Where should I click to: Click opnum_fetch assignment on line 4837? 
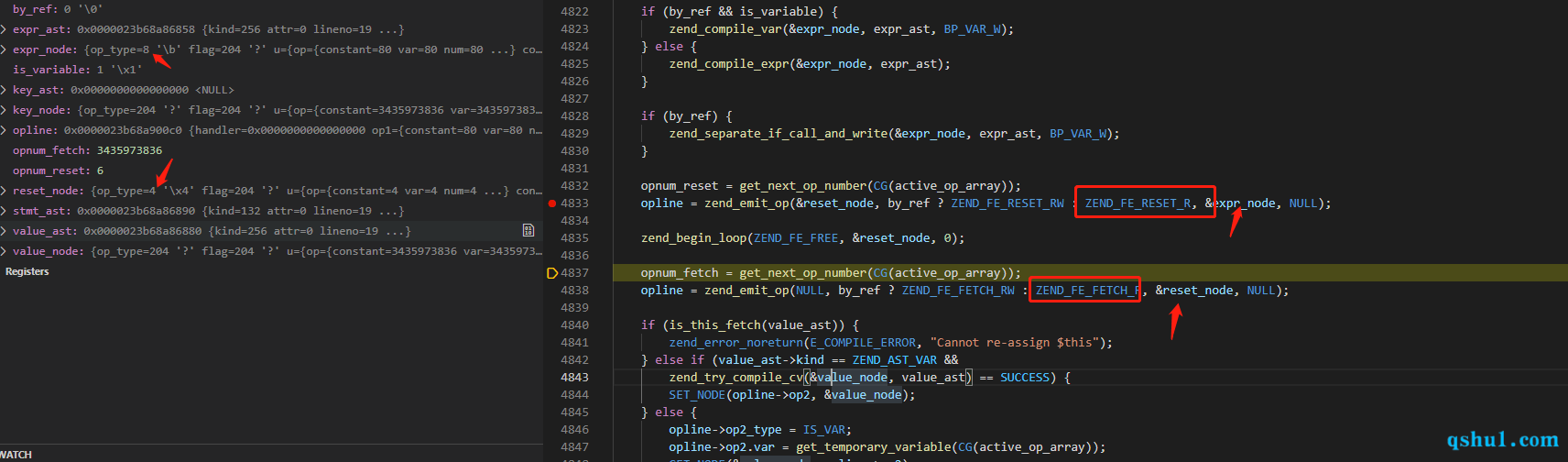[x=680, y=273]
